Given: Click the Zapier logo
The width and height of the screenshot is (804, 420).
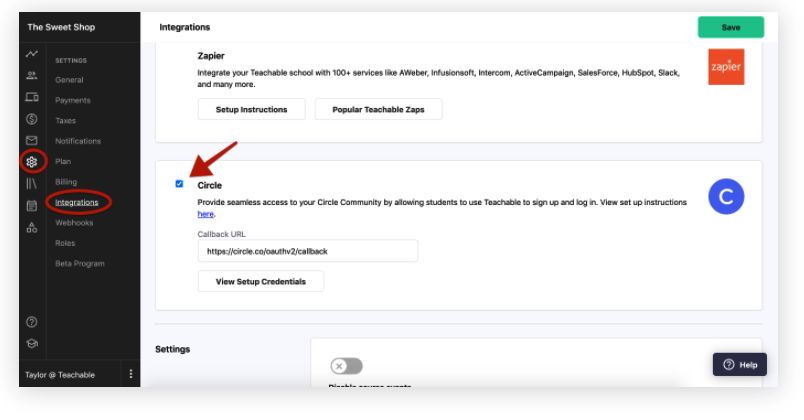Looking at the screenshot, I should (x=726, y=67).
